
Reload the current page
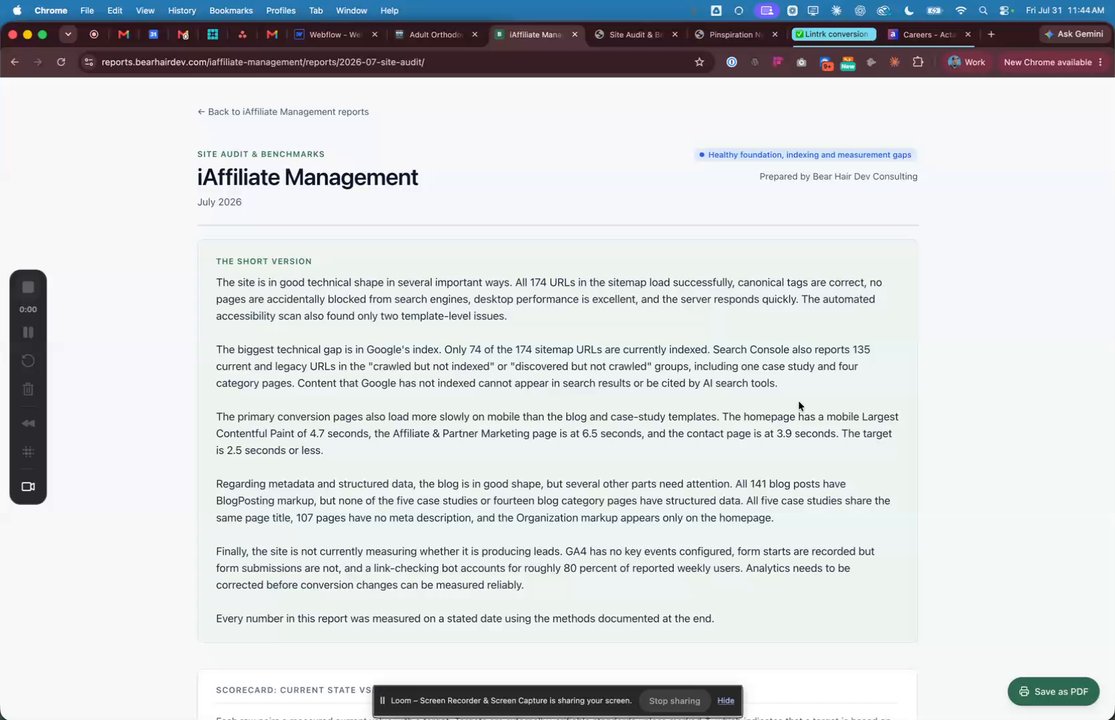pyautogui.click(x=61, y=62)
